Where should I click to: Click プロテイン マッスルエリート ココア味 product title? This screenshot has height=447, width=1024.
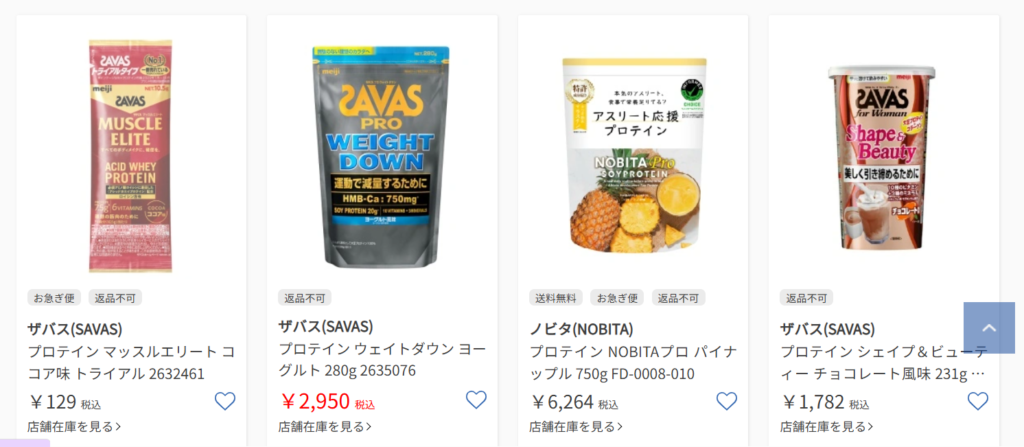pyautogui.click(x=131, y=363)
